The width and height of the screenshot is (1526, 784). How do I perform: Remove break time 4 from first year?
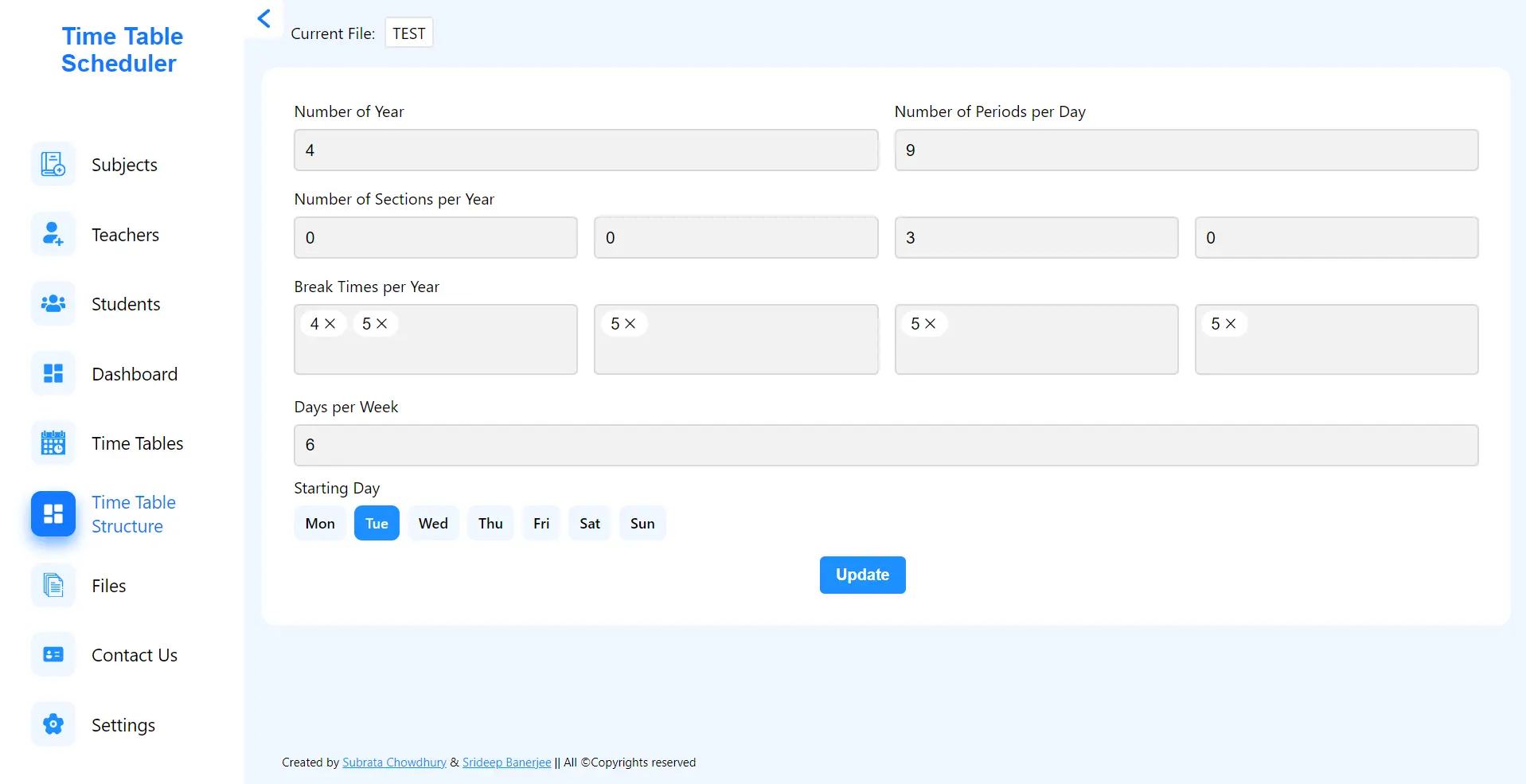point(330,324)
